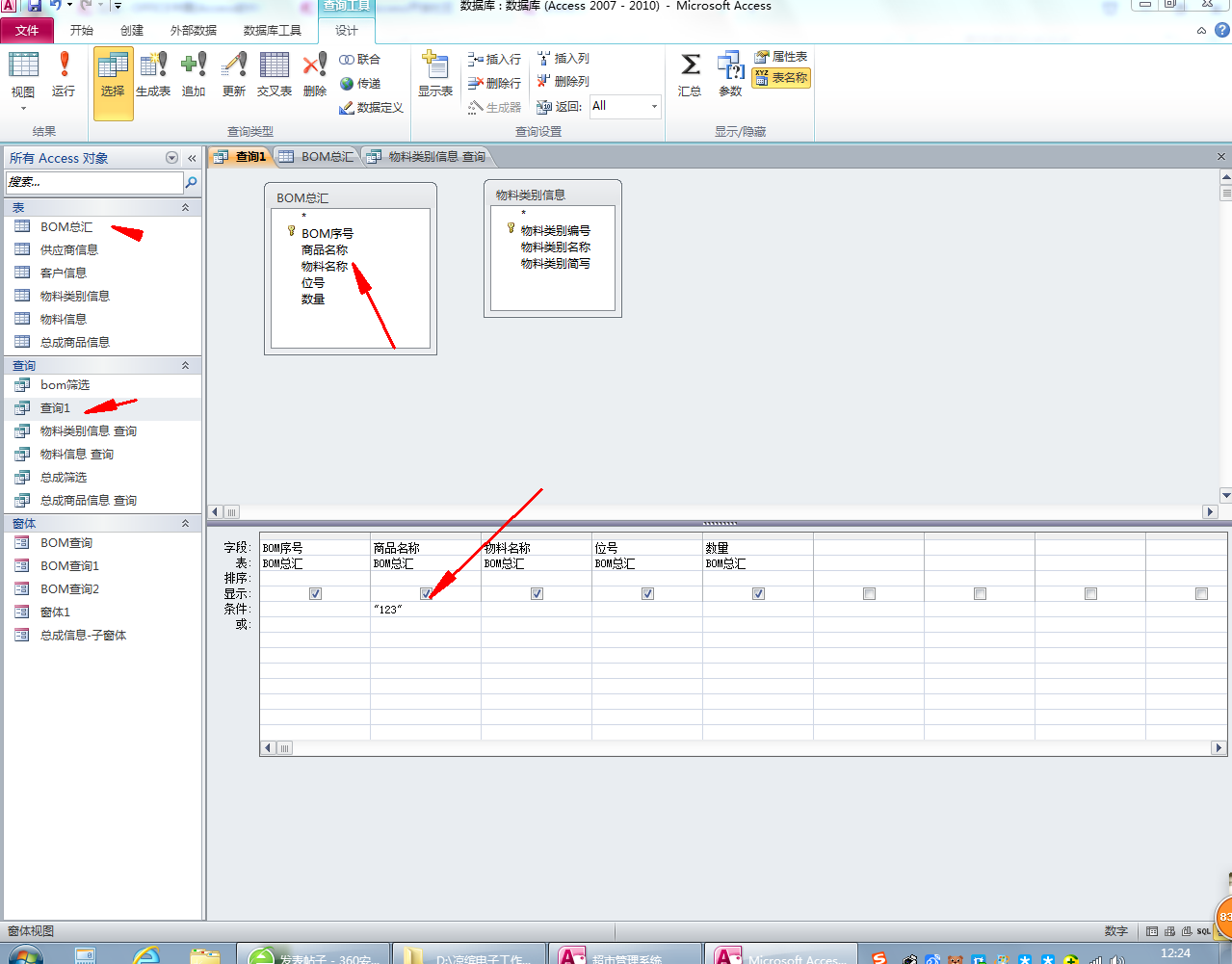The height and width of the screenshot is (964, 1232).
Task: Choose the 生成表 make-table query icon
Action: pos(153,75)
